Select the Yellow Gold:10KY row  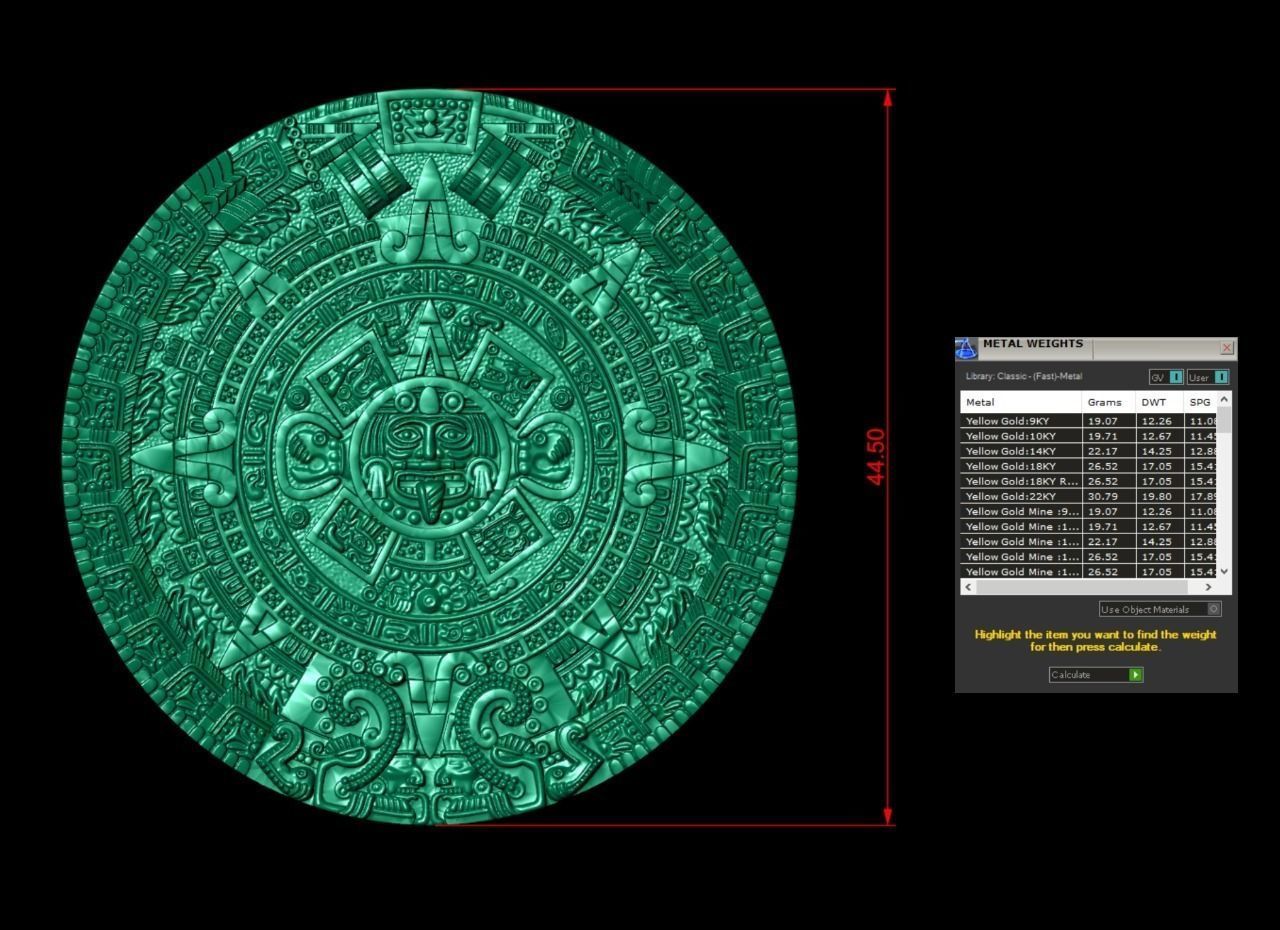1089,436
